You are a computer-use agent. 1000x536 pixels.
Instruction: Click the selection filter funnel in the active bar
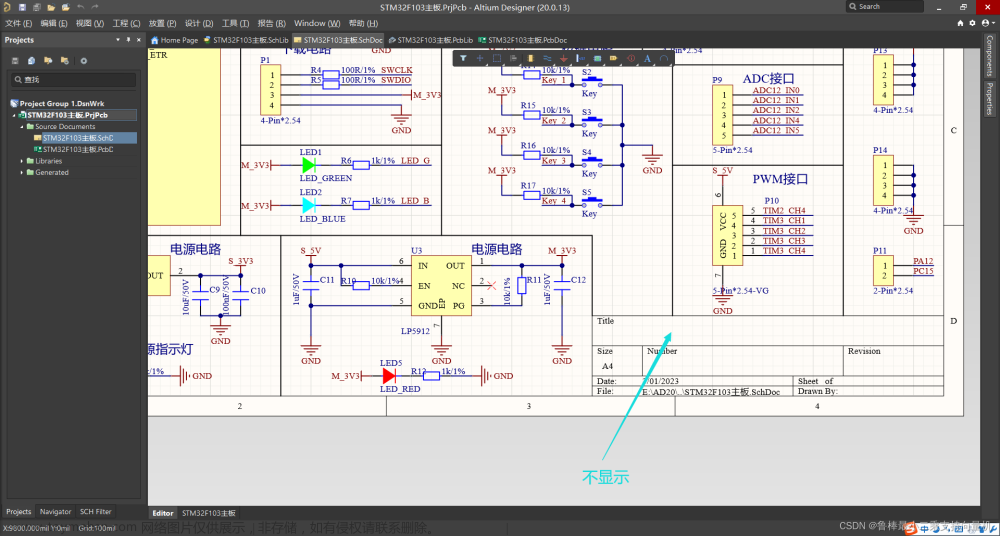[464, 58]
